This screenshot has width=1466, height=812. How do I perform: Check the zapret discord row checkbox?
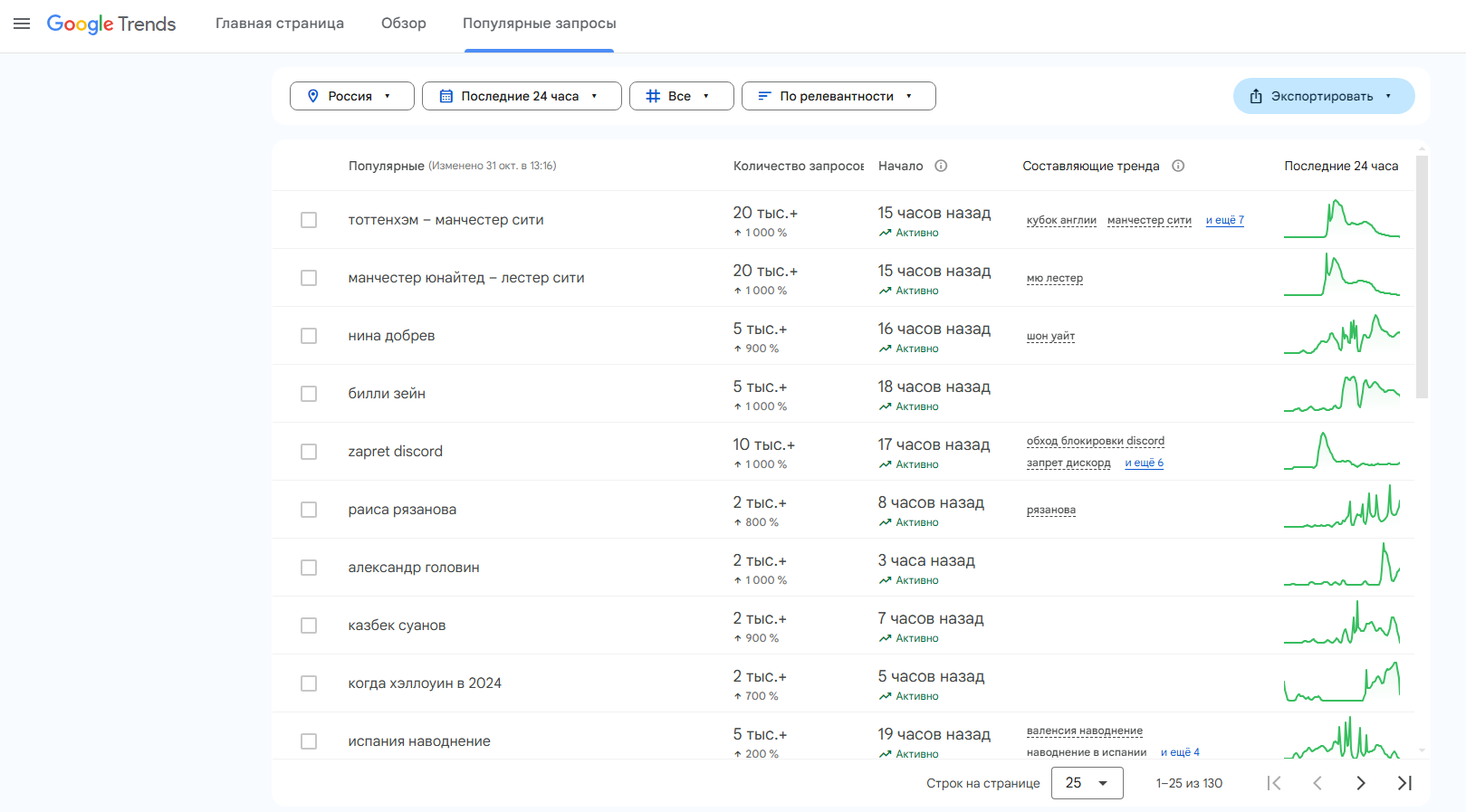click(x=309, y=452)
